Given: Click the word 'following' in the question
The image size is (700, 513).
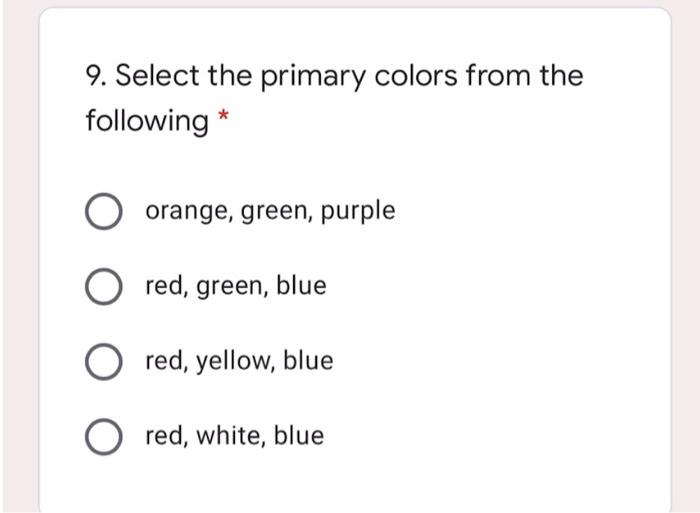Looking at the screenshot, I should (147, 121).
